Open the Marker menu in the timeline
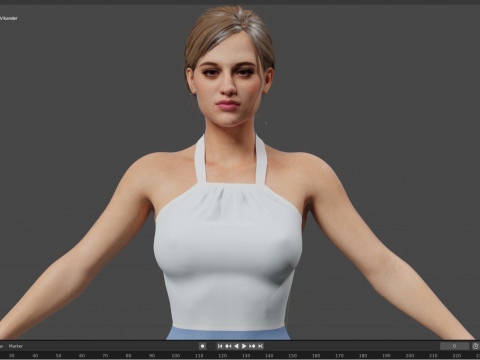Screen dimensions: 480x360 click(x=16, y=346)
